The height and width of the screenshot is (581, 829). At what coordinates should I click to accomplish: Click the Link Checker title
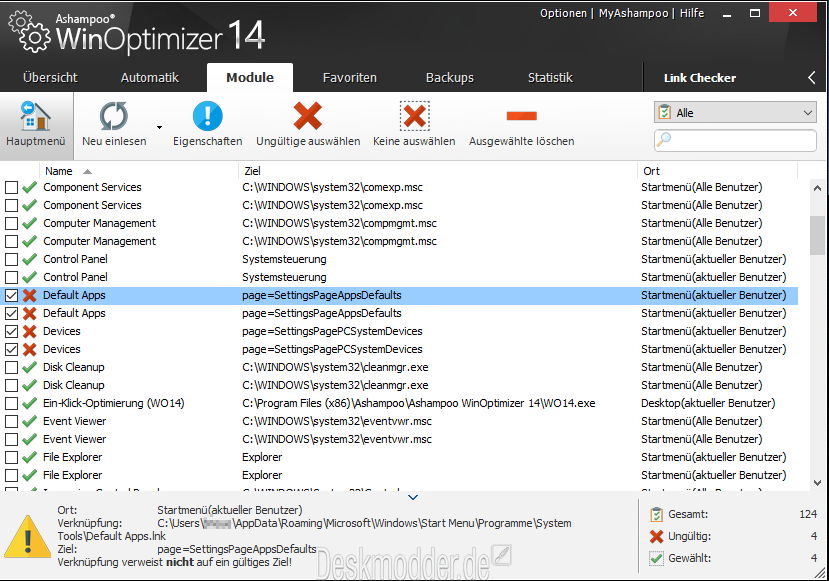[700, 78]
